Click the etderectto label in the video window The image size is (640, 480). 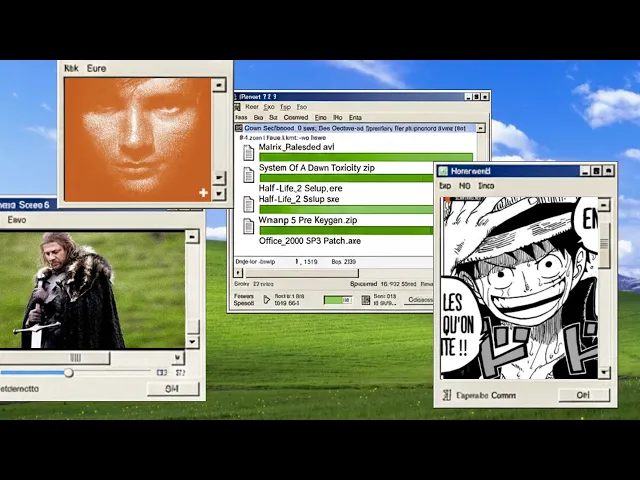tap(19, 389)
